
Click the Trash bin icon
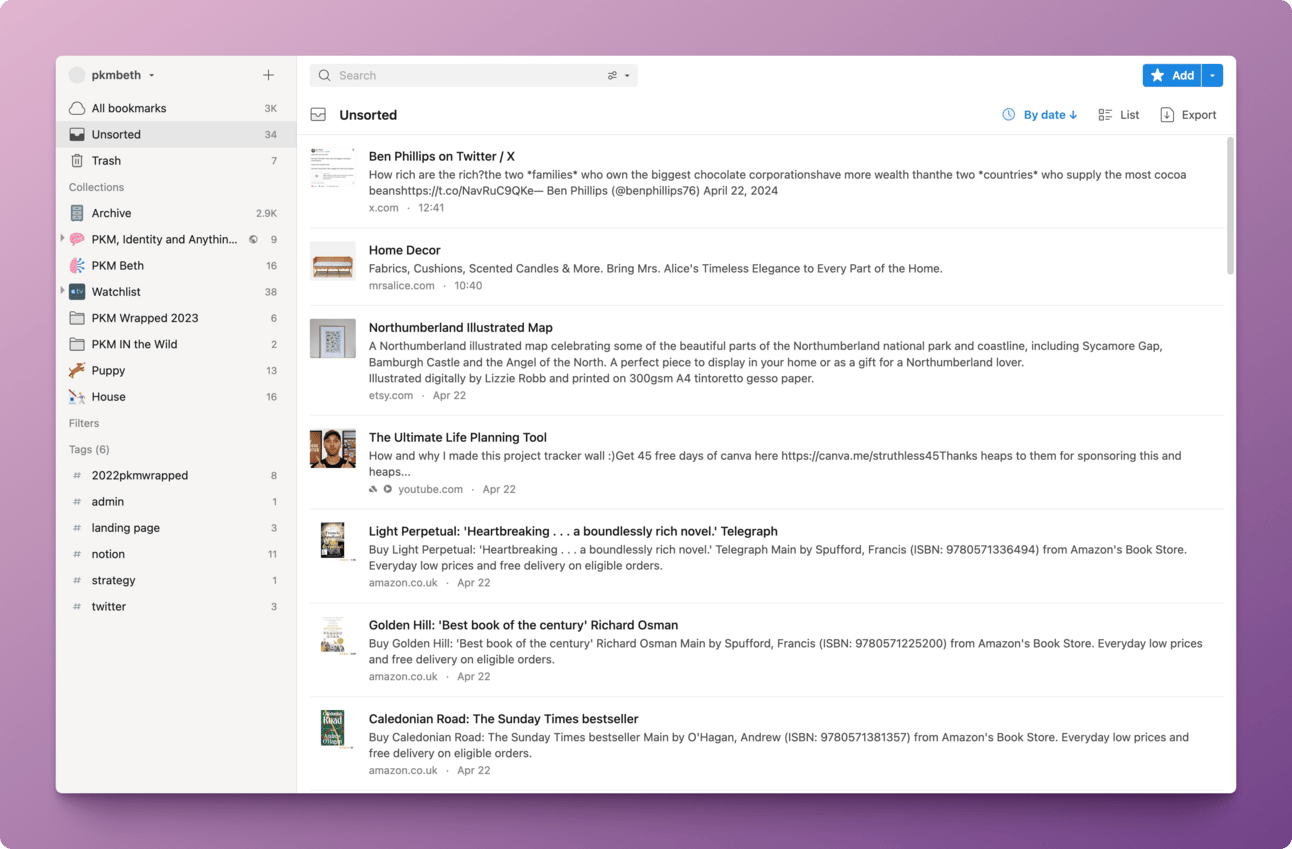click(x=77, y=161)
